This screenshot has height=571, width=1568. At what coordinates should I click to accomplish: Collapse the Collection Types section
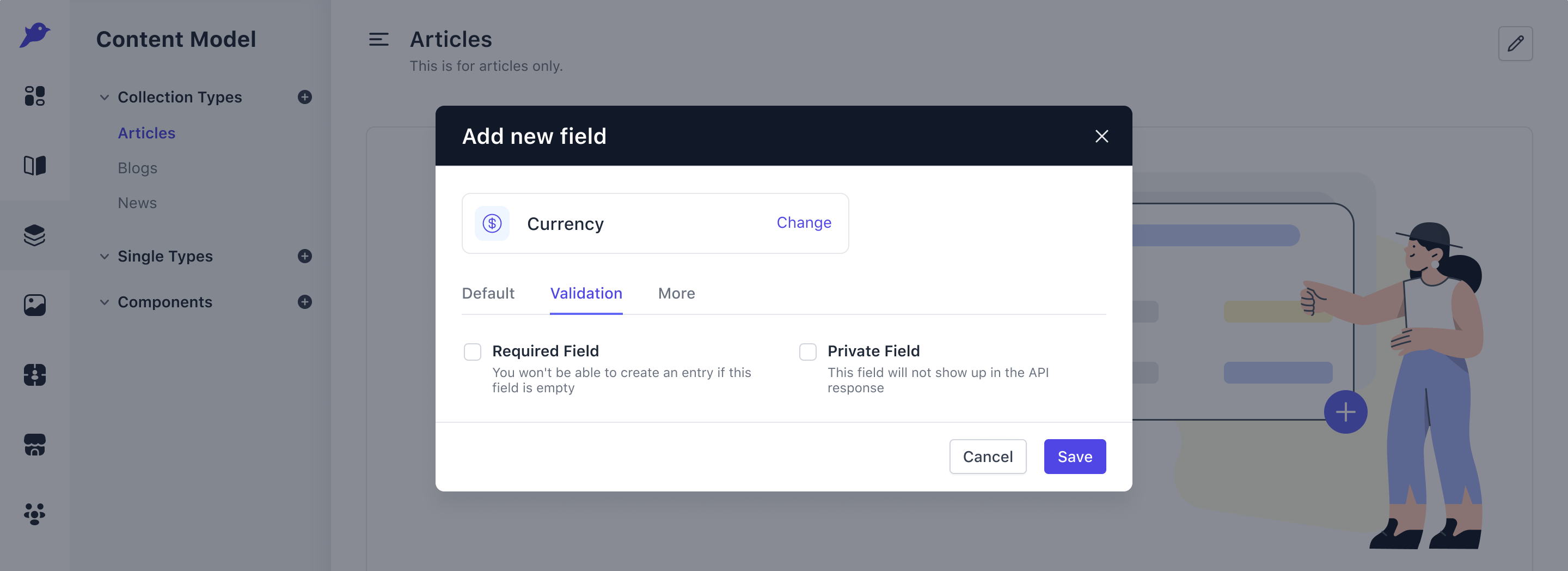[x=105, y=97]
